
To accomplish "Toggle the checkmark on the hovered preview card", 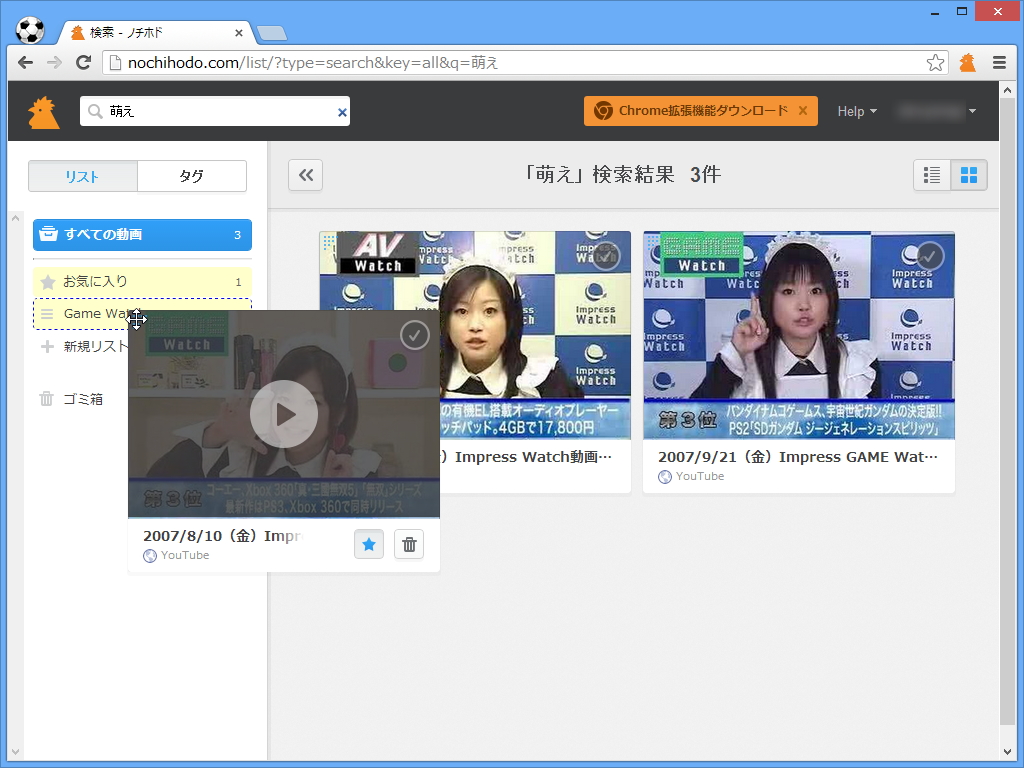I will pos(414,335).
